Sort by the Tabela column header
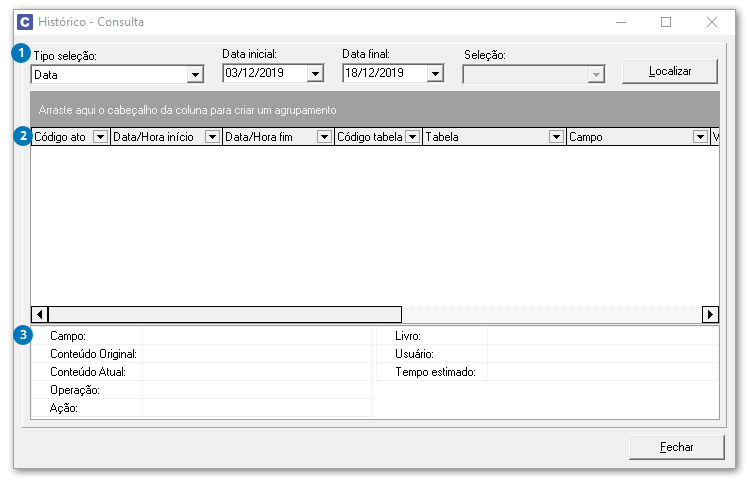749x482 pixels. pyautogui.click(x=484, y=137)
